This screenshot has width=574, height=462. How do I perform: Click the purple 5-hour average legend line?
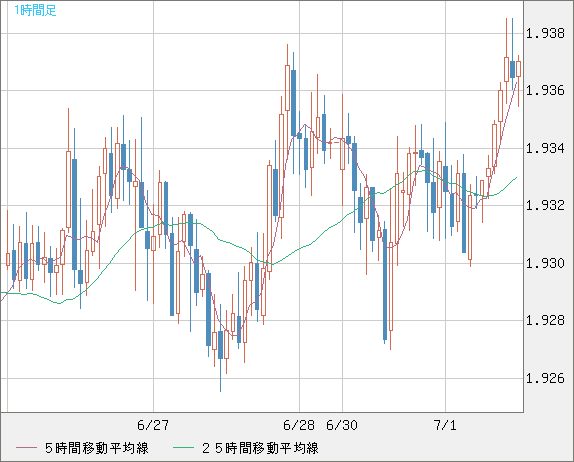[26, 448]
